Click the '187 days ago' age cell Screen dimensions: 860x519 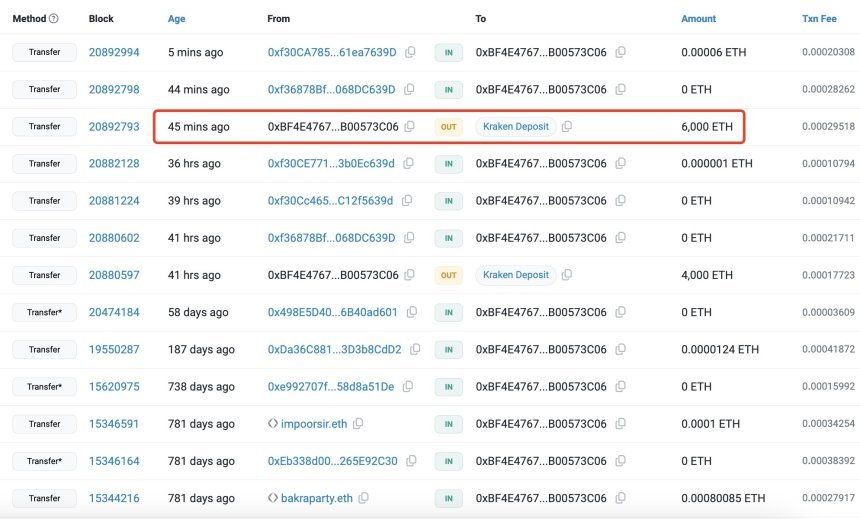pyautogui.click(x=201, y=349)
